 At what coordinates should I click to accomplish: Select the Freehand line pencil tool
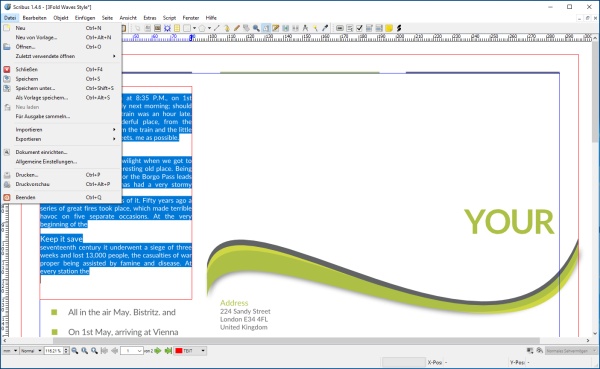point(237,28)
